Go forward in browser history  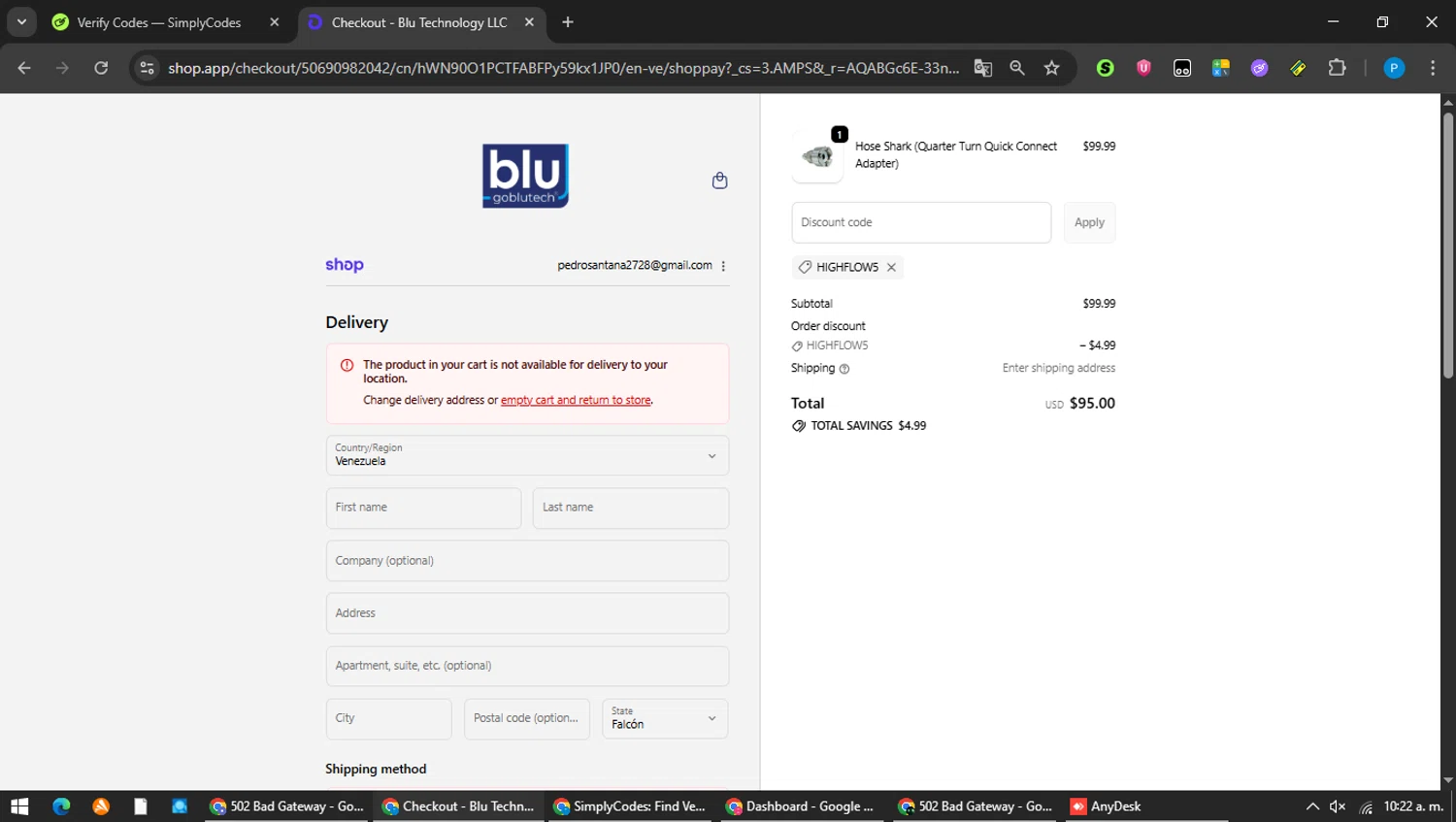62,68
